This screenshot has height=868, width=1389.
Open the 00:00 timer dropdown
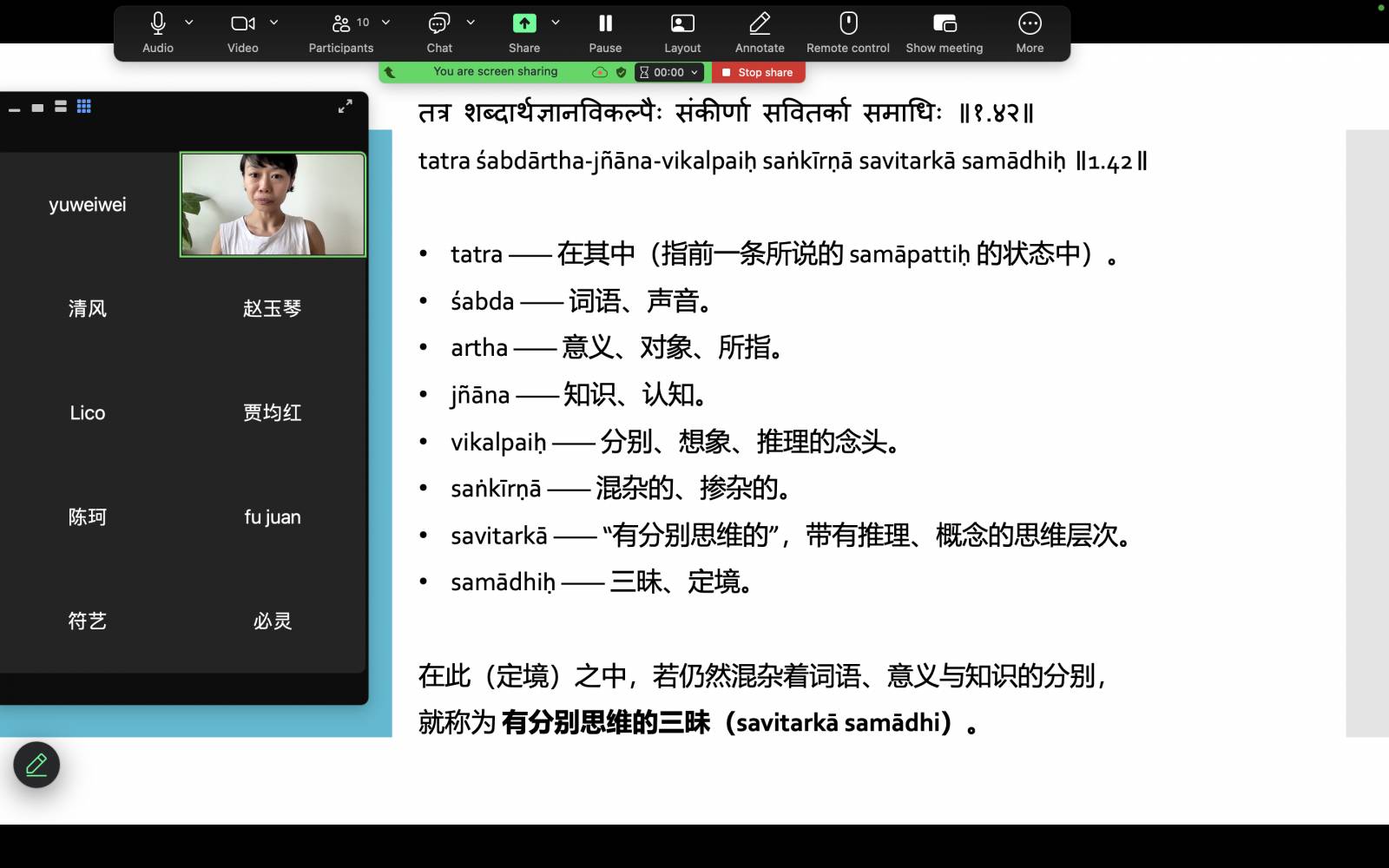[669, 72]
